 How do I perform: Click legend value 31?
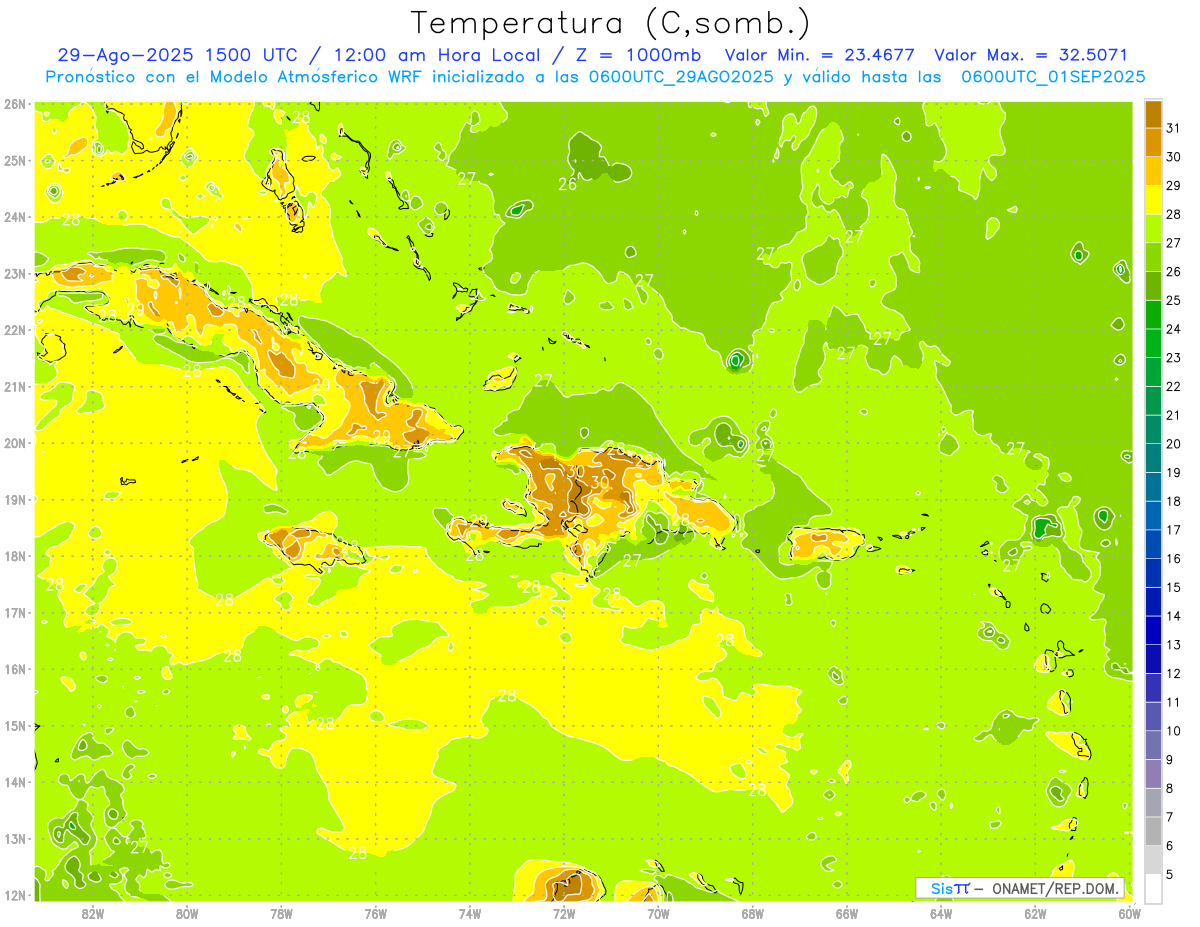tap(1174, 128)
